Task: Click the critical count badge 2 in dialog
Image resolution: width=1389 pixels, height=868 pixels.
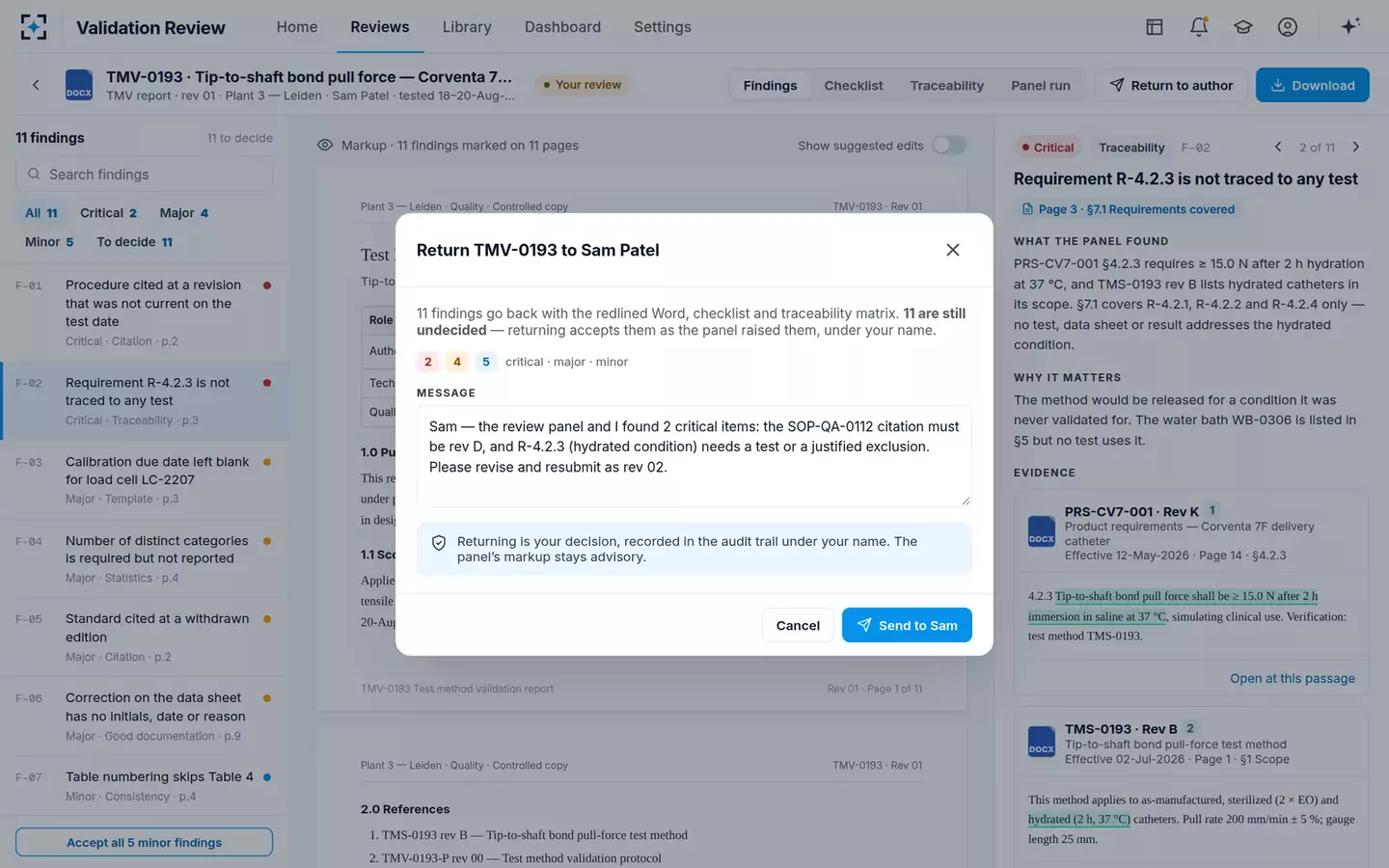Action: click(428, 362)
